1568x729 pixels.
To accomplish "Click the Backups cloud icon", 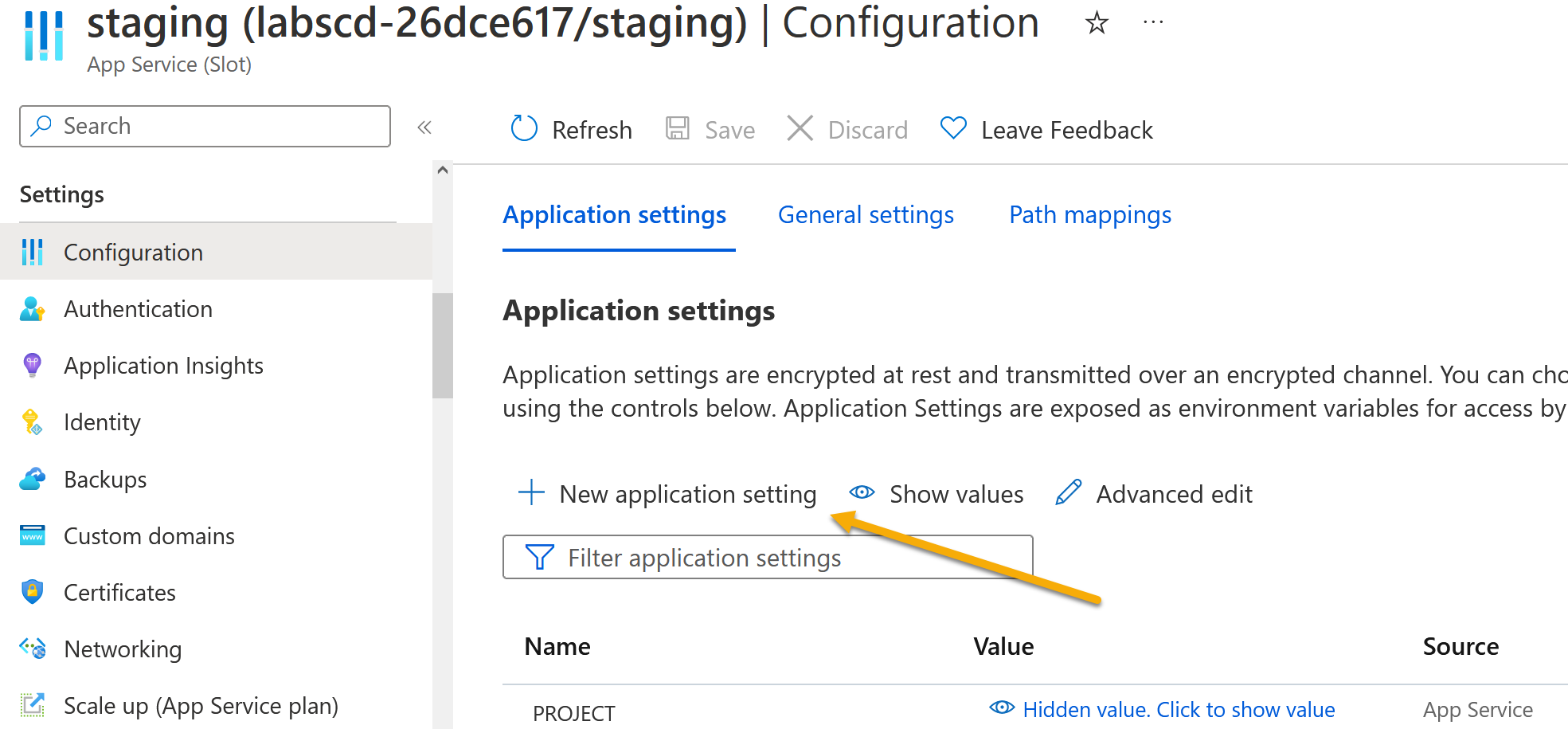I will point(32,479).
